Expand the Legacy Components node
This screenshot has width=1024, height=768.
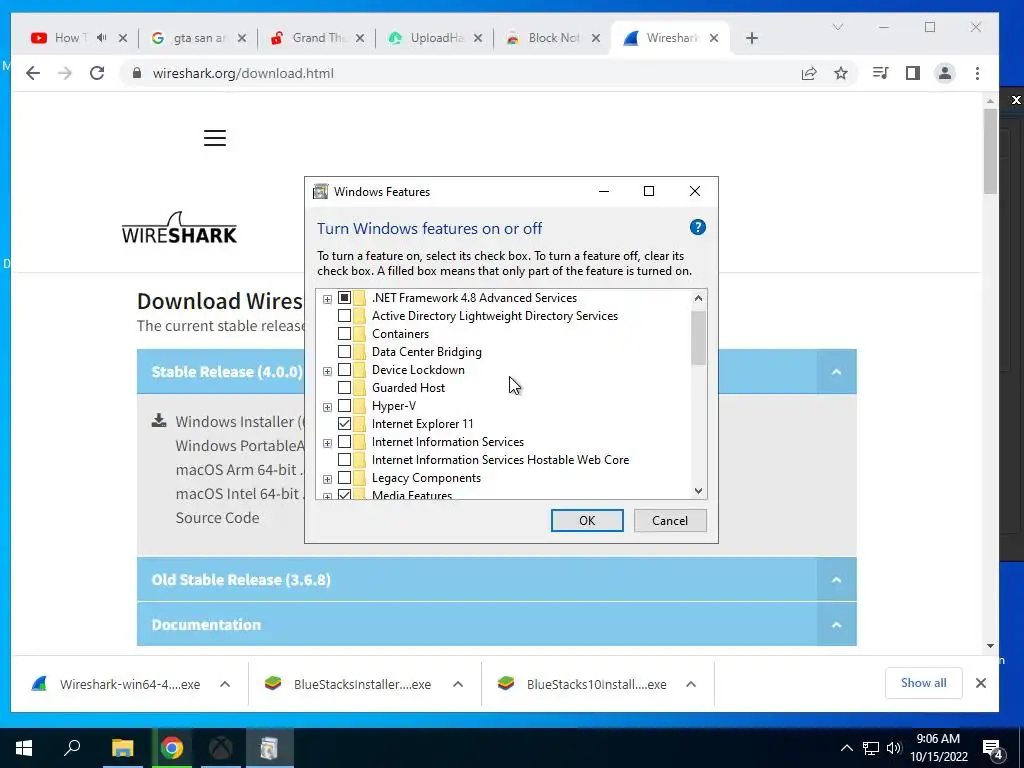click(327, 479)
